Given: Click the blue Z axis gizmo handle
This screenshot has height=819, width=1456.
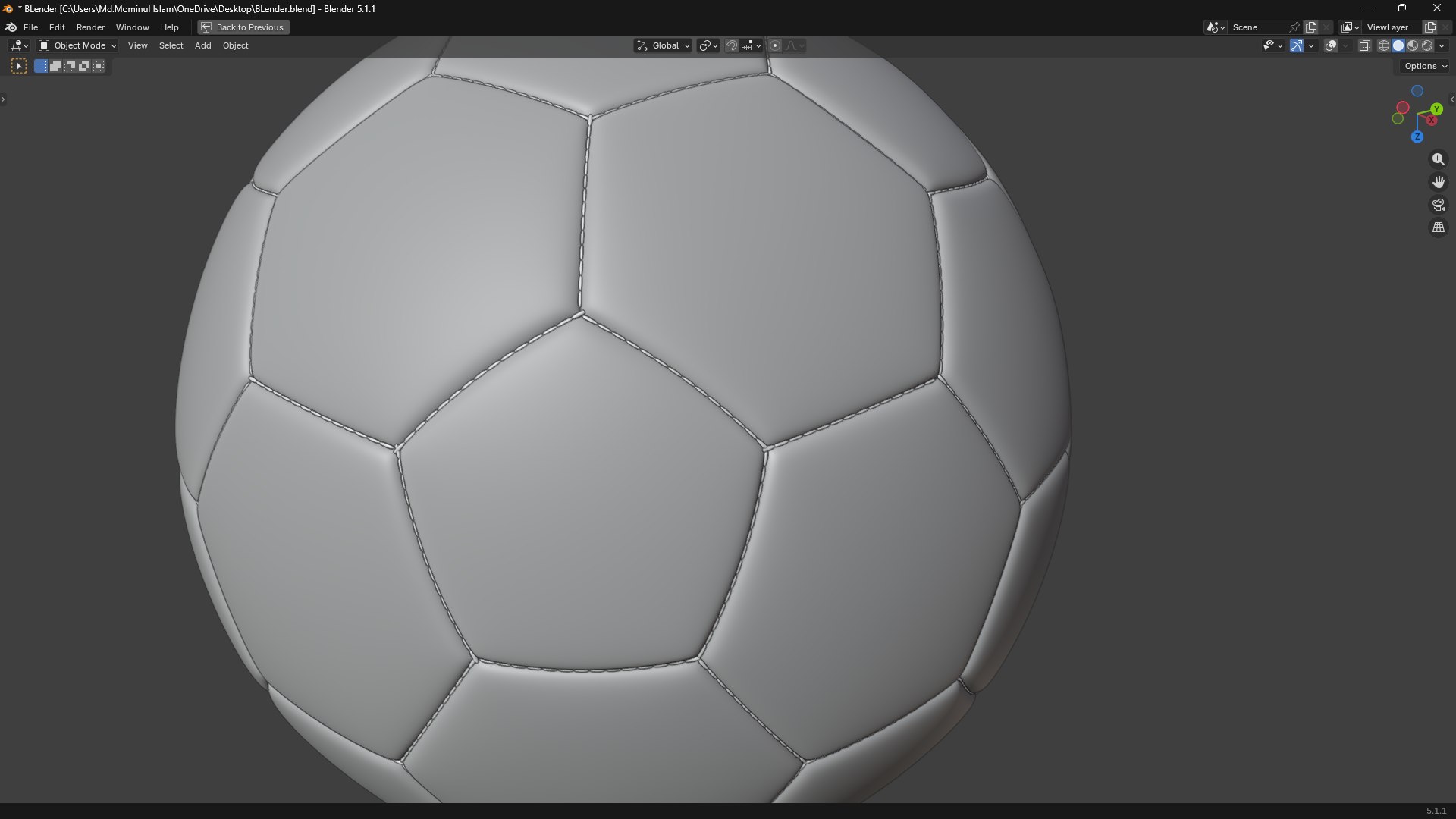Looking at the screenshot, I should tap(1417, 137).
